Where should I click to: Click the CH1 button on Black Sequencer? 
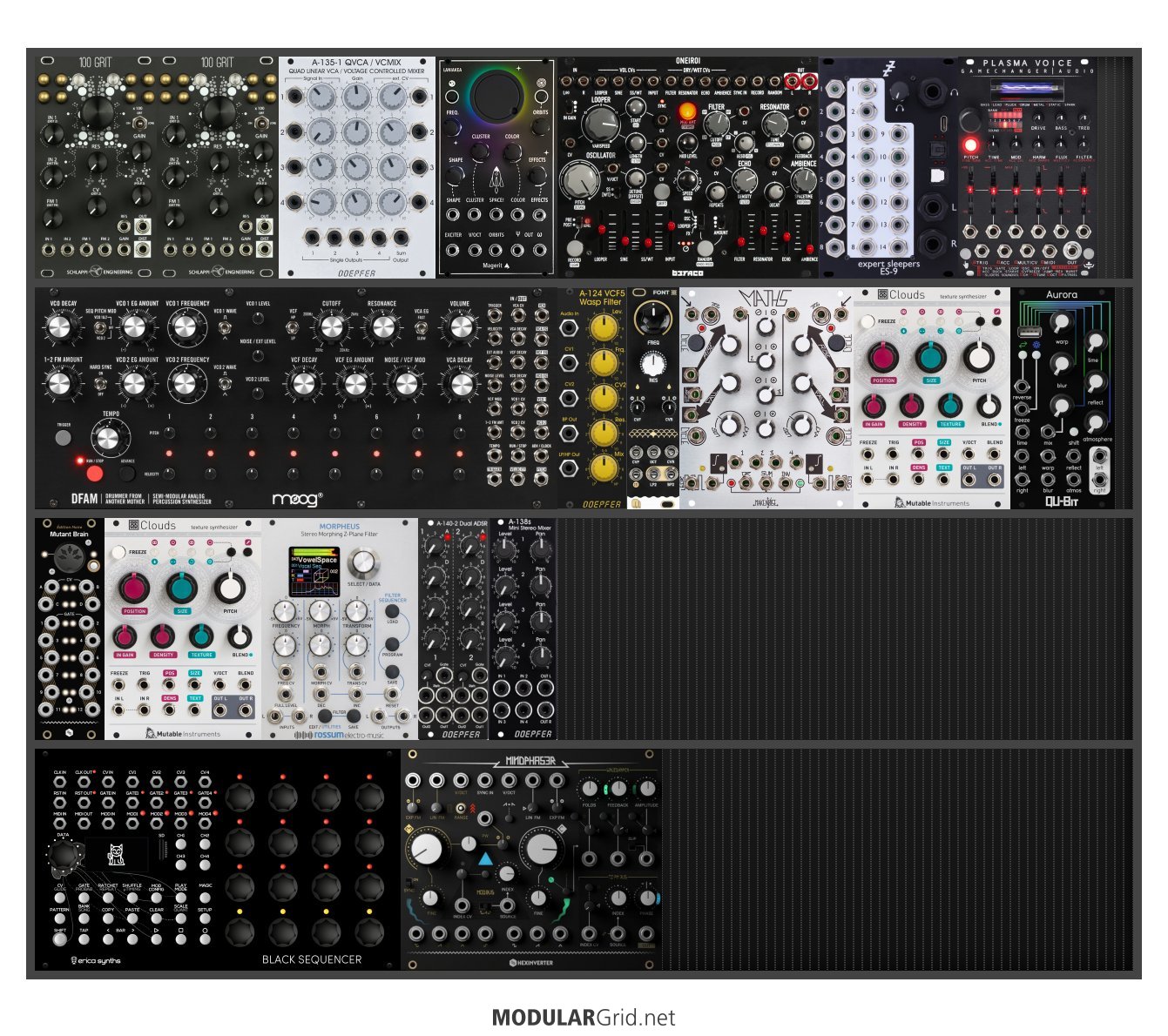click(181, 844)
